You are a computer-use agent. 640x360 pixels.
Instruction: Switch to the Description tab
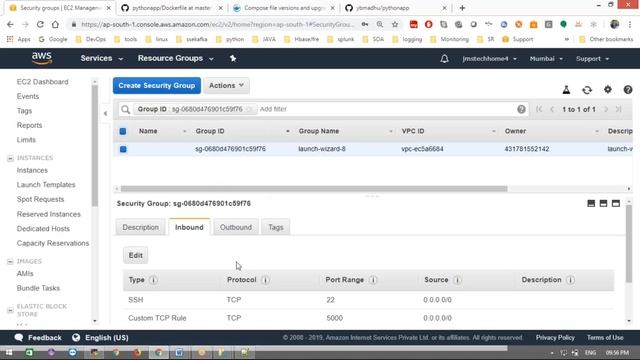point(140,227)
